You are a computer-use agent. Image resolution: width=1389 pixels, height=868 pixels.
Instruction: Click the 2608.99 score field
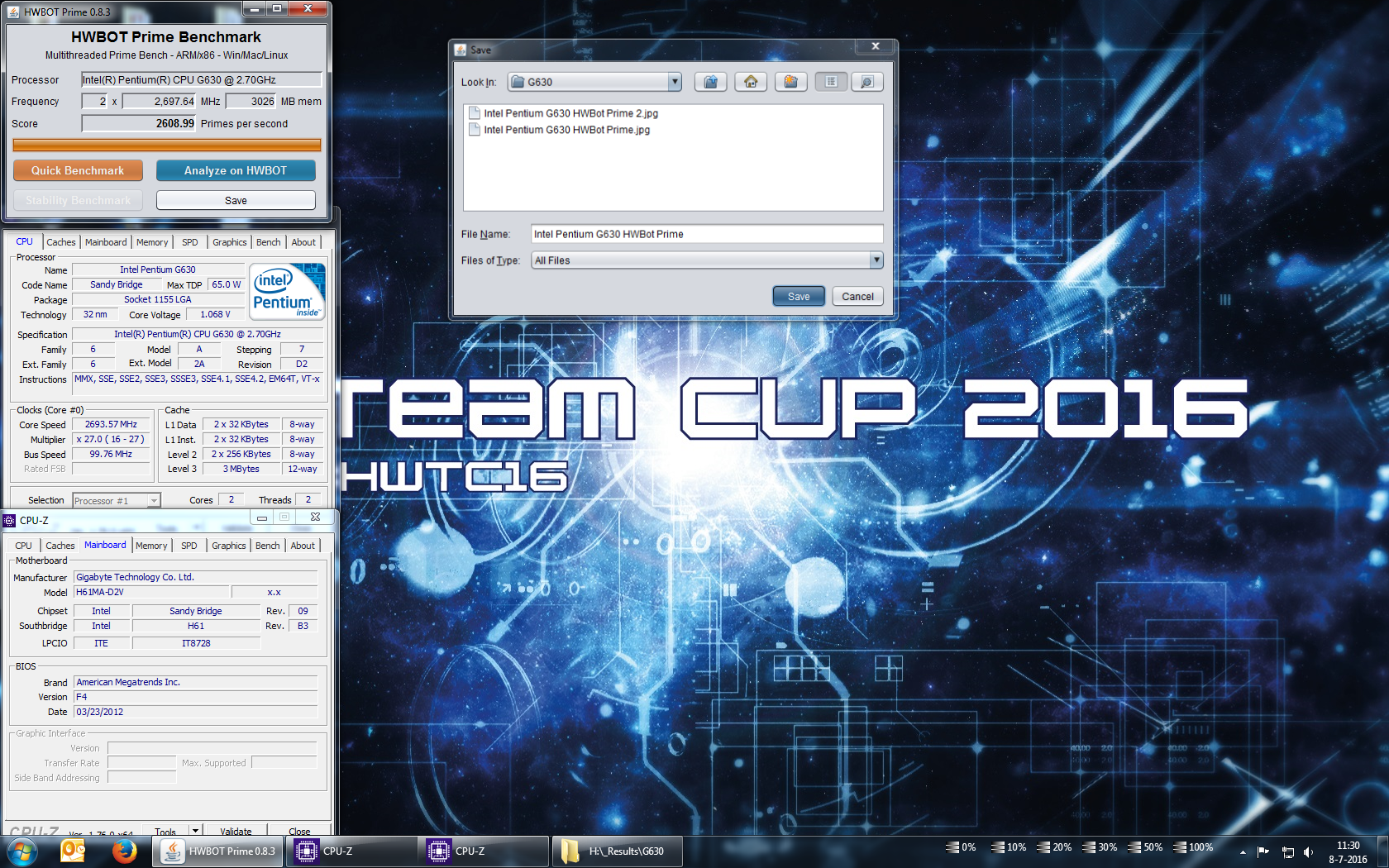point(138,123)
